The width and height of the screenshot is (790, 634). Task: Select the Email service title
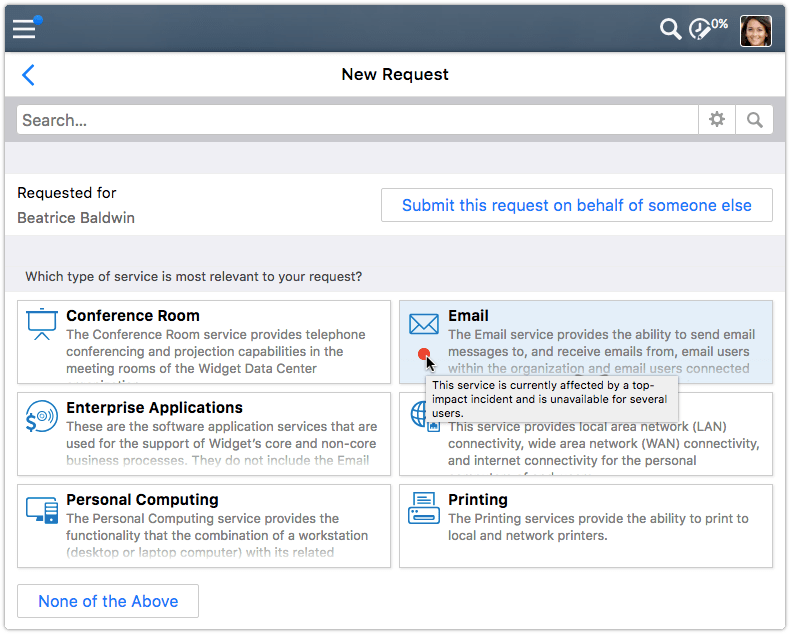tap(468, 315)
